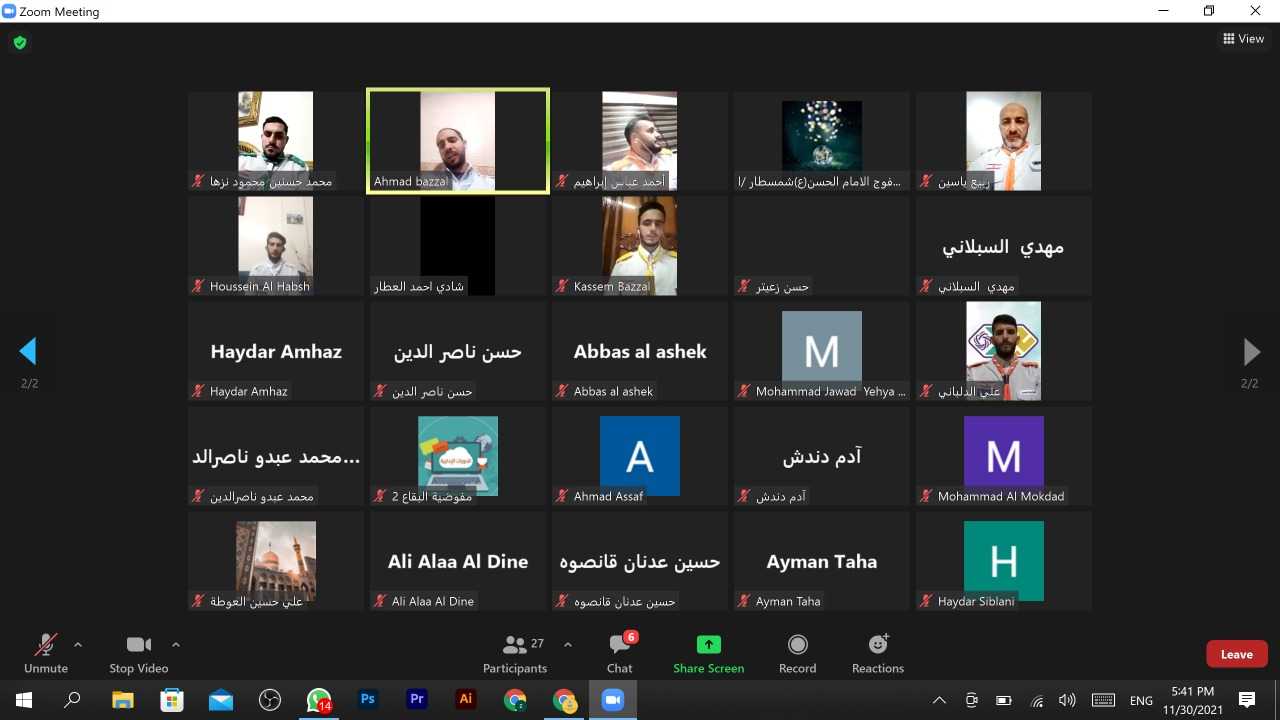Toggle Stop Video camera button
The image size is (1280, 720).
(138, 654)
